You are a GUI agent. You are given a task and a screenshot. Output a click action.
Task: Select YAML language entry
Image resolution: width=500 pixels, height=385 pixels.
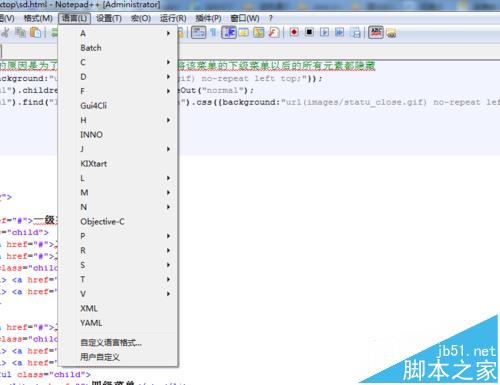[118, 323]
